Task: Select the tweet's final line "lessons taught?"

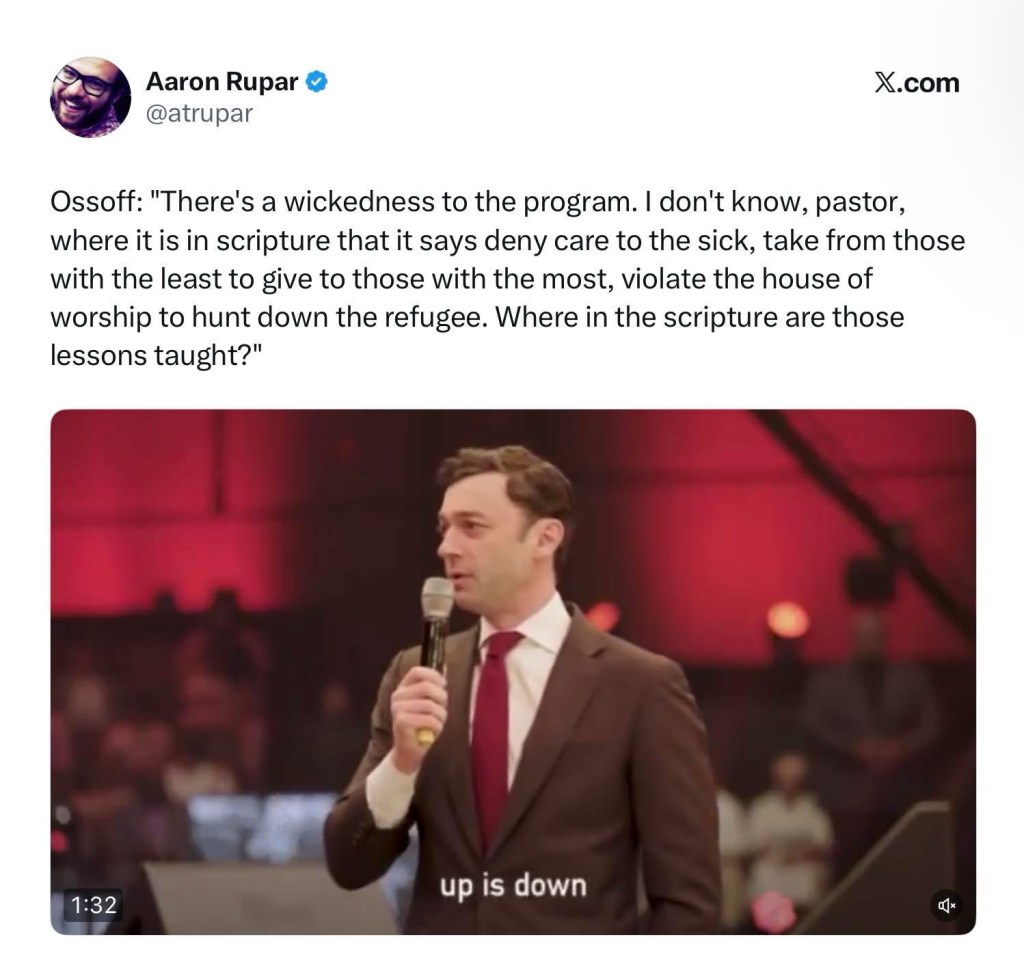Action: point(149,357)
